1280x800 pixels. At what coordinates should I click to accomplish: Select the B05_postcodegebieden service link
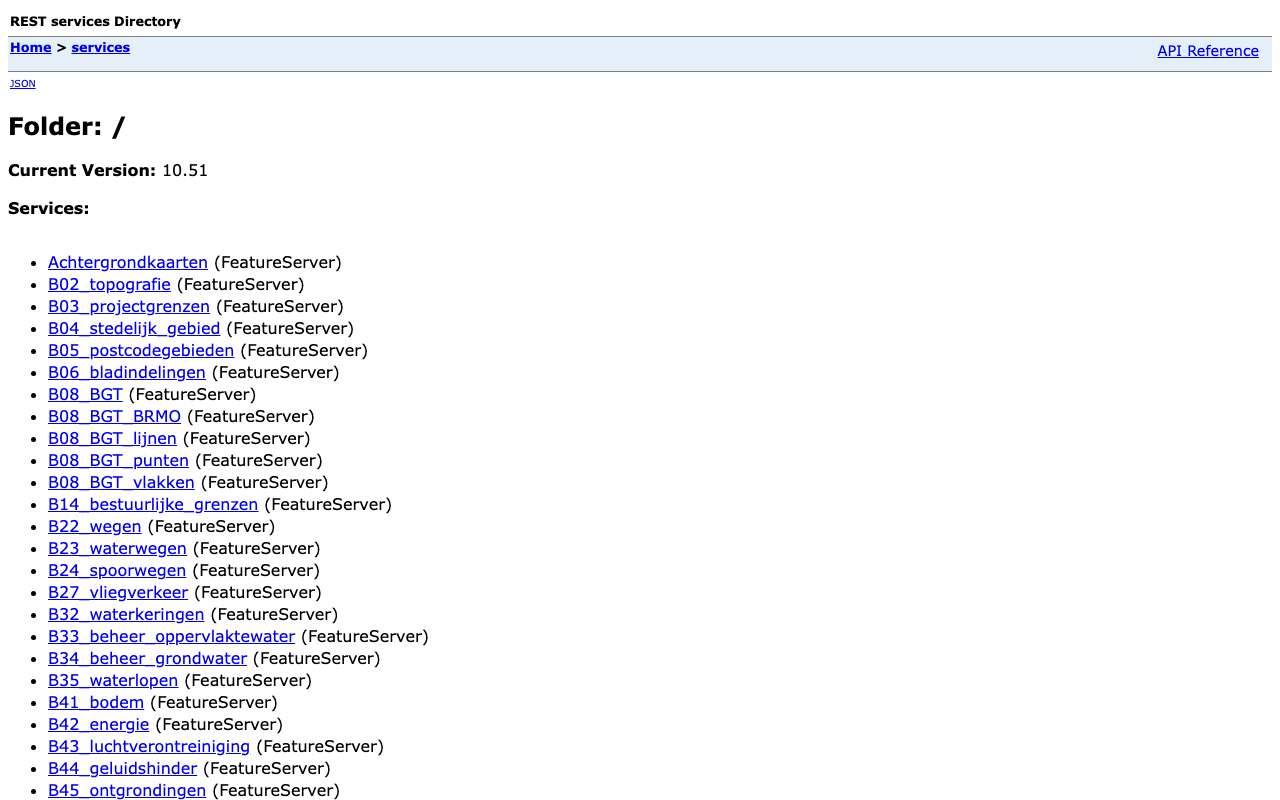point(141,350)
